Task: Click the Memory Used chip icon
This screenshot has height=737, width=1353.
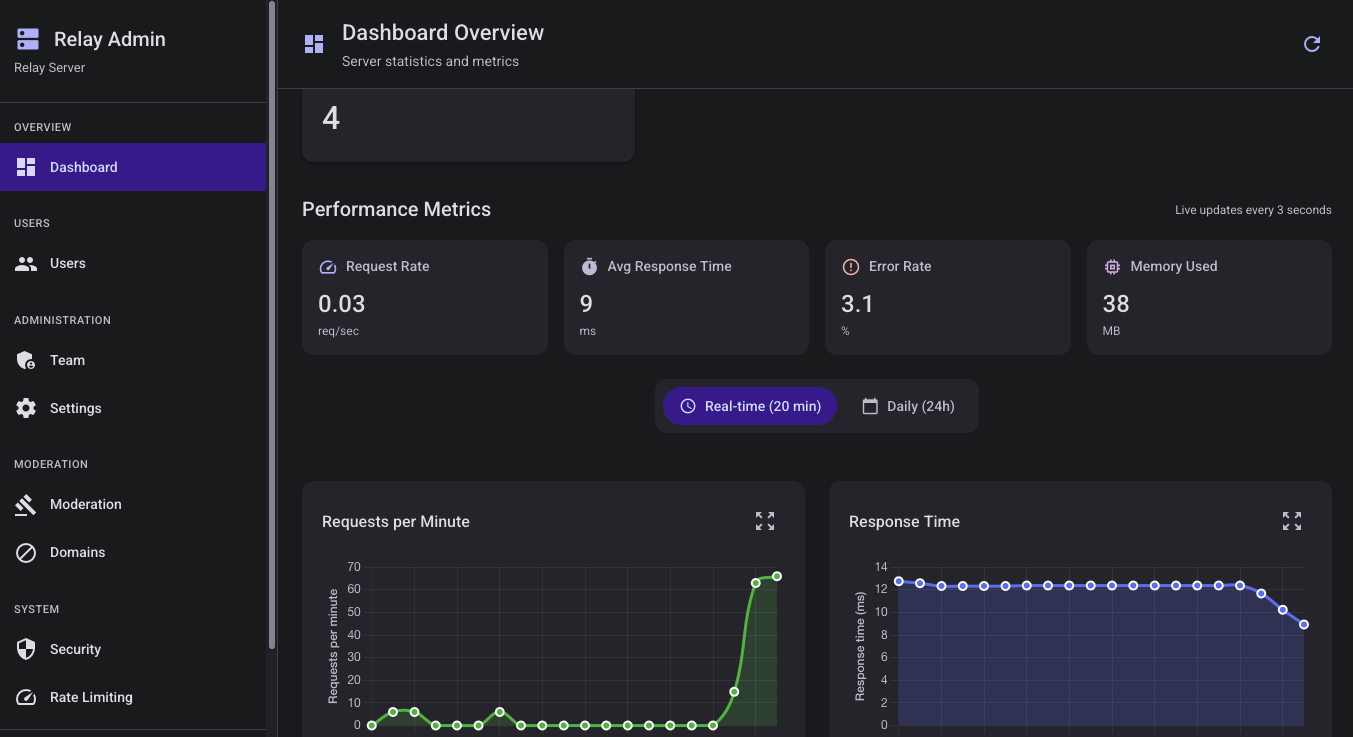Action: 1112,267
